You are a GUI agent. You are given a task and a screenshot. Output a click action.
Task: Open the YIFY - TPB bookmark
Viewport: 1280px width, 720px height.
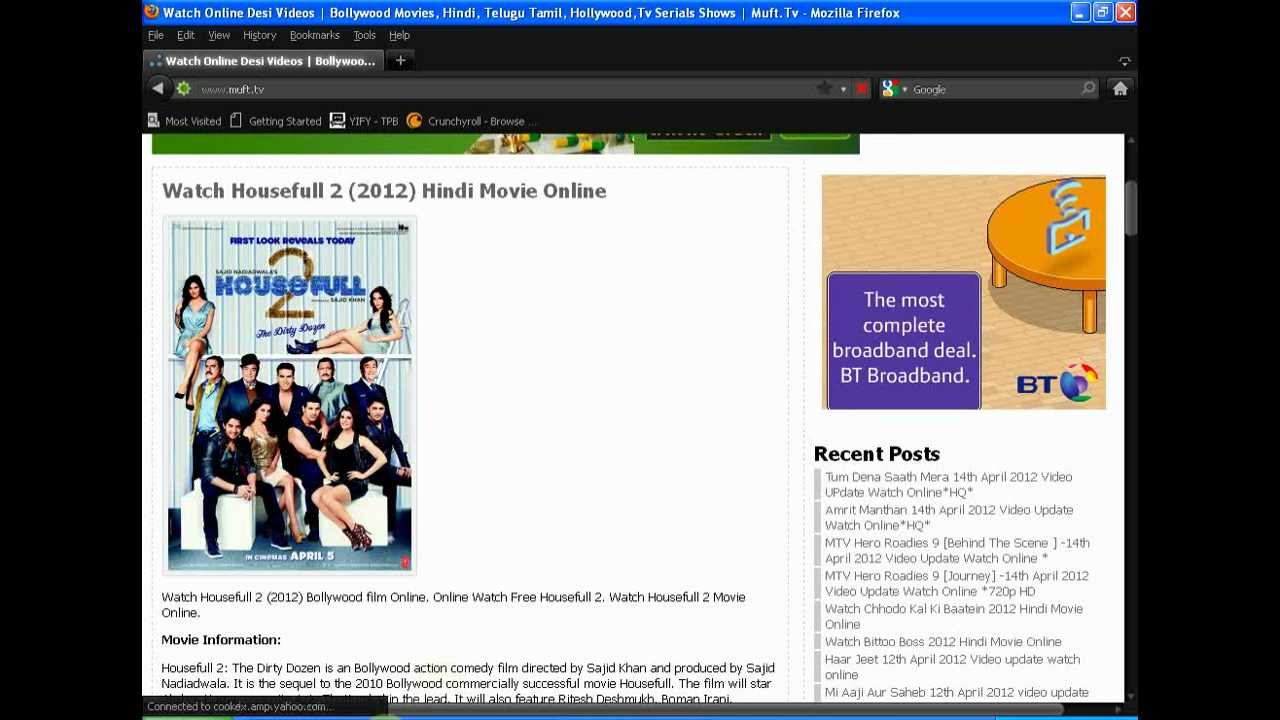(364, 121)
